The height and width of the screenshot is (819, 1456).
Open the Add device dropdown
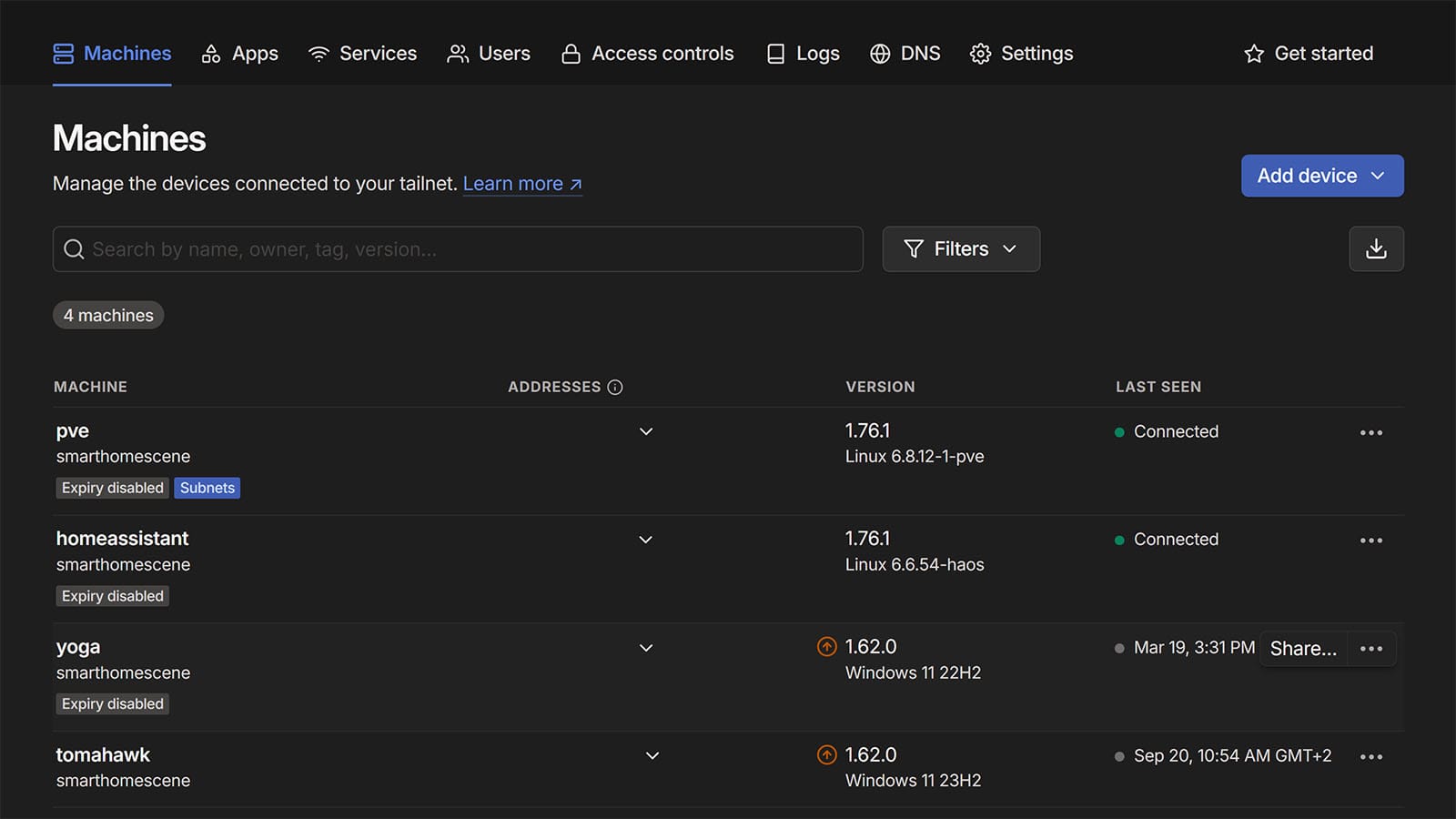(x=1321, y=176)
